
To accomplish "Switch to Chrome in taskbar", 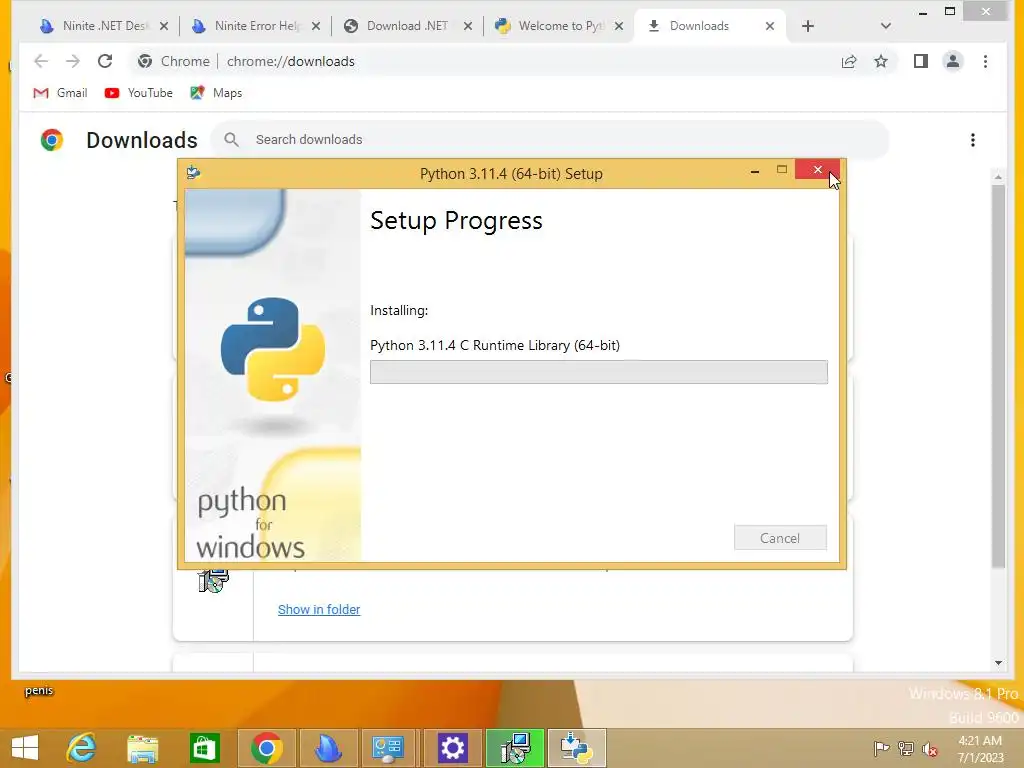I will tap(266, 748).
